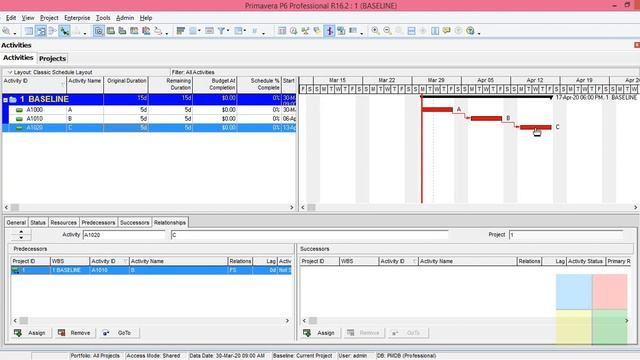Switch to the Resources details tab
This screenshot has width=640, height=360.
coord(64,222)
